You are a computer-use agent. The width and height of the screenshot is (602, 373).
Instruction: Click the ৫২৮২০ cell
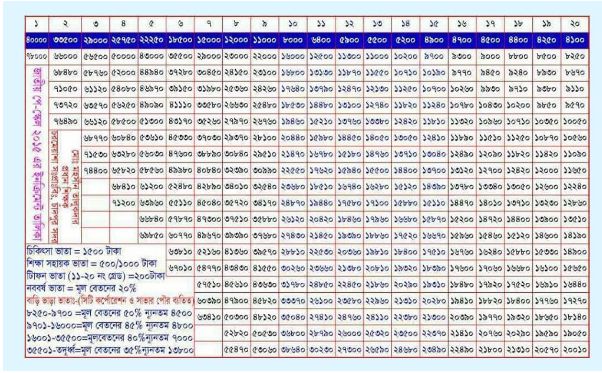click(x=236, y=333)
